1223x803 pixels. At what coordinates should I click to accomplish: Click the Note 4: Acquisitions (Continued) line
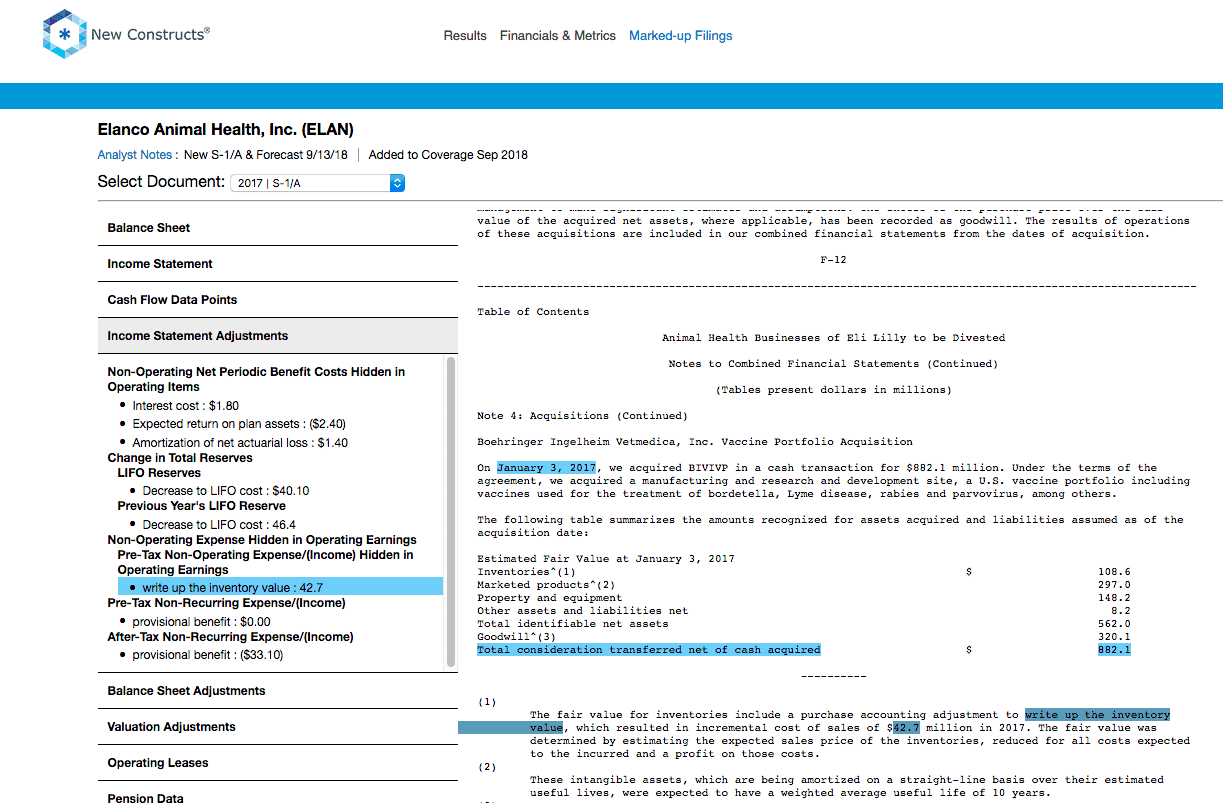point(582,416)
